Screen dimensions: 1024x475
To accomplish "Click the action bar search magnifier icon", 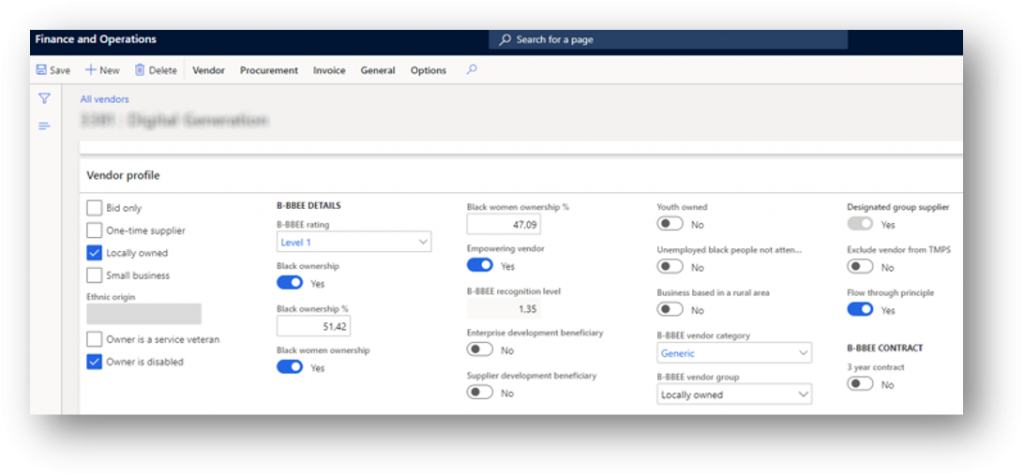I will click(472, 70).
